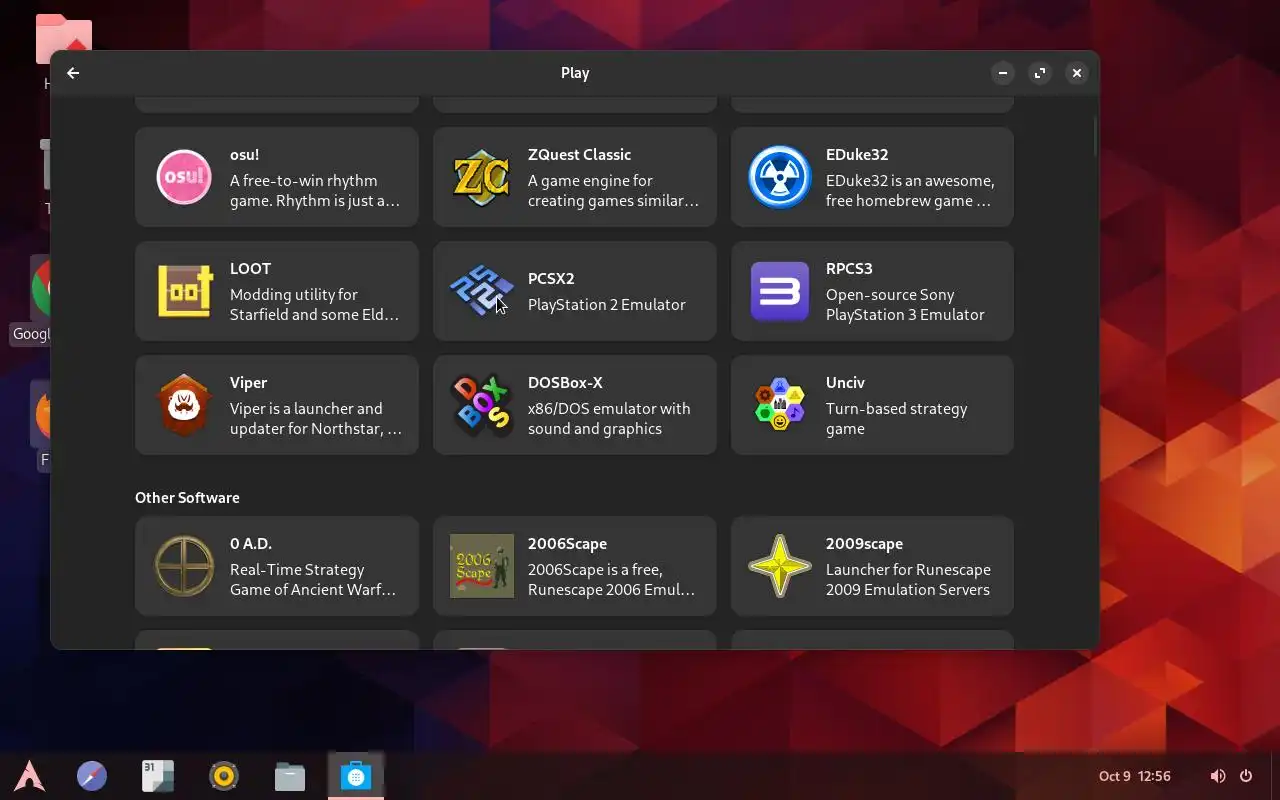
Task: Open the EDuke32 radiation icon
Action: [780, 177]
